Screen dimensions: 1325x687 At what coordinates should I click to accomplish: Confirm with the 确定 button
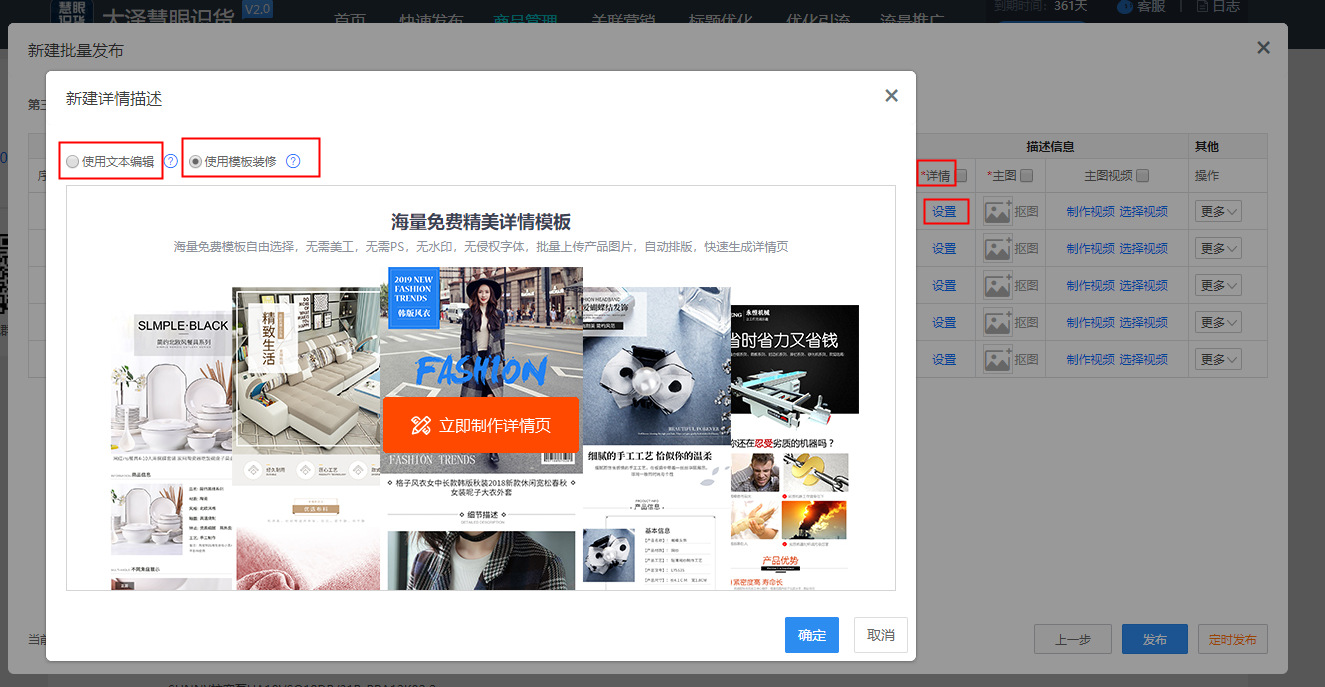(x=812, y=635)
